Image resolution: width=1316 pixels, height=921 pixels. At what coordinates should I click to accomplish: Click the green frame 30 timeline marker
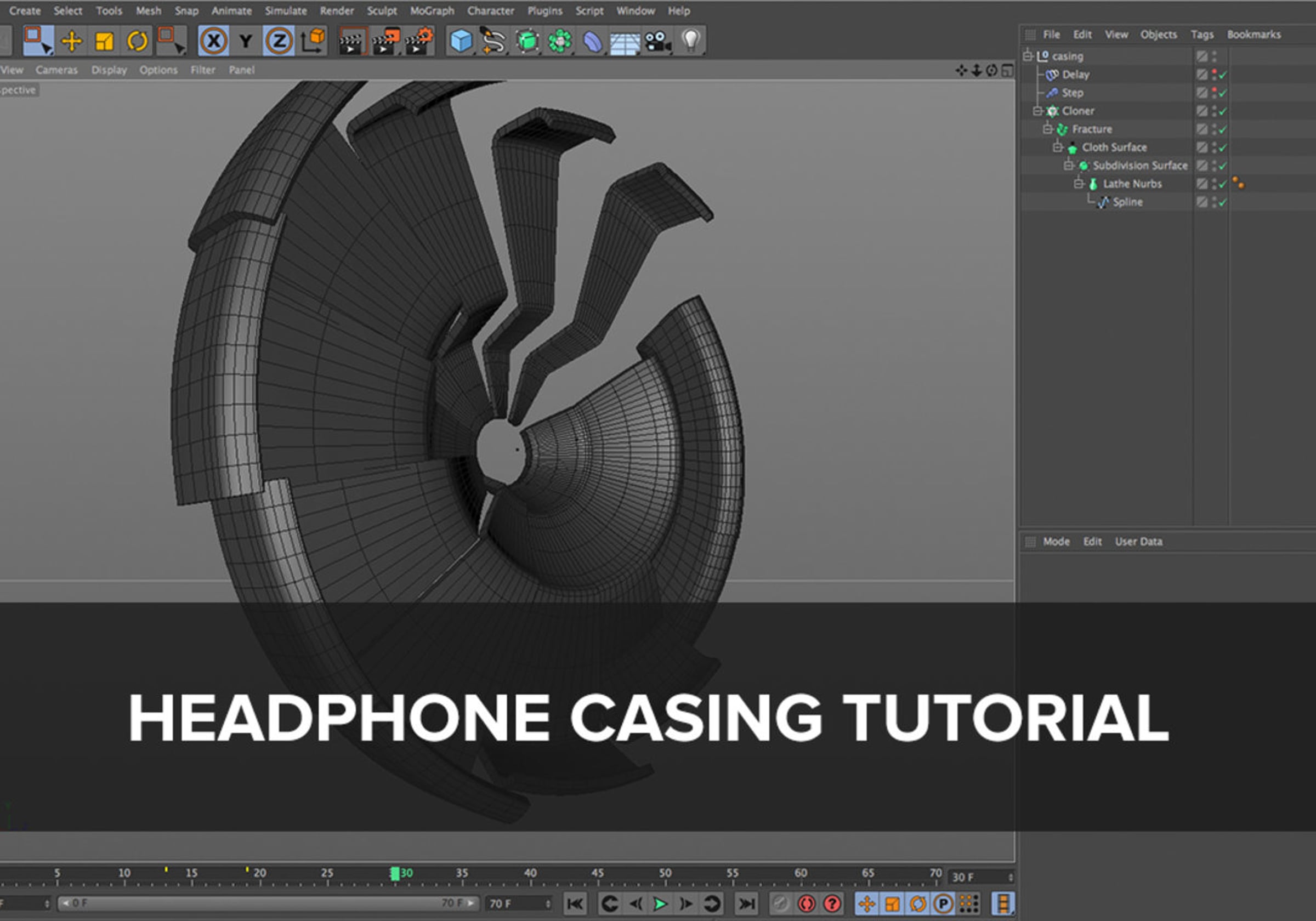[395, 873]
